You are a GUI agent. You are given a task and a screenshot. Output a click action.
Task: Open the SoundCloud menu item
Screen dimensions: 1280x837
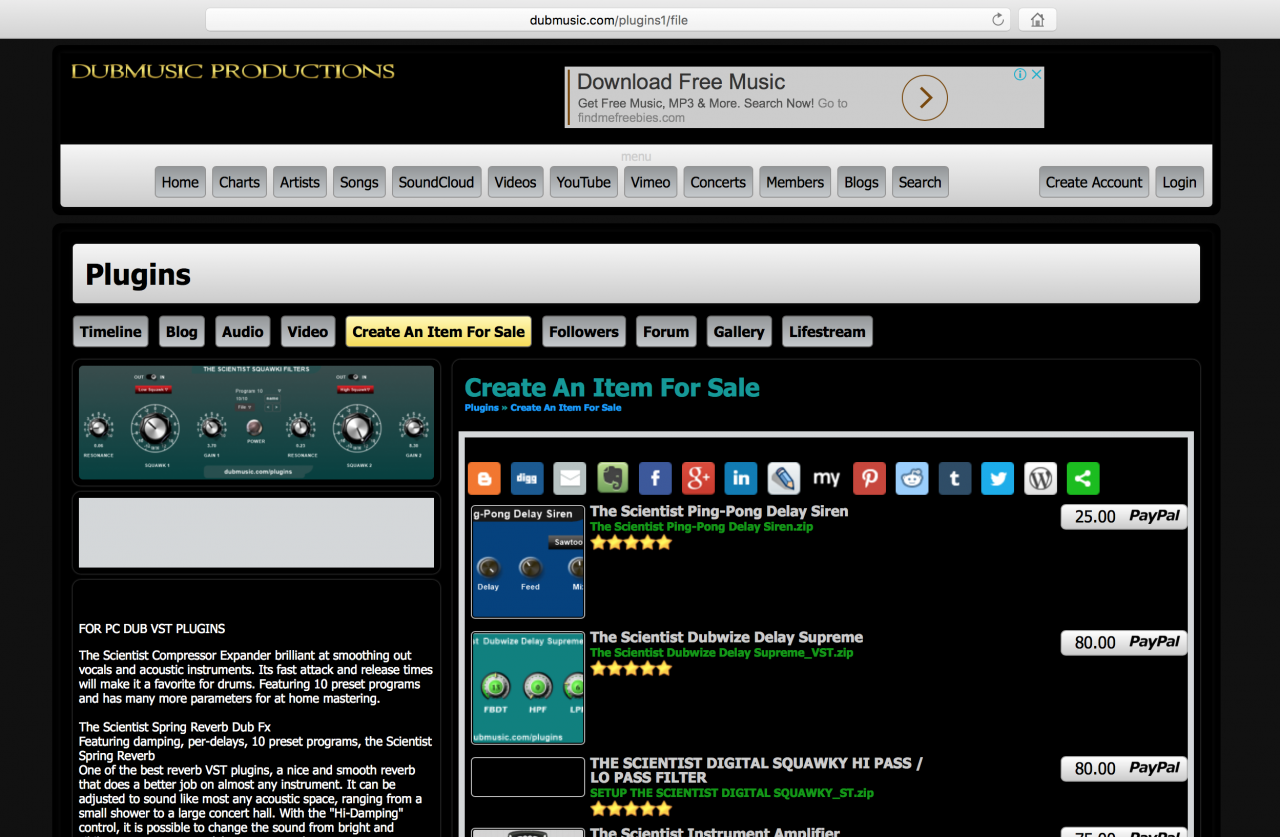436,182
